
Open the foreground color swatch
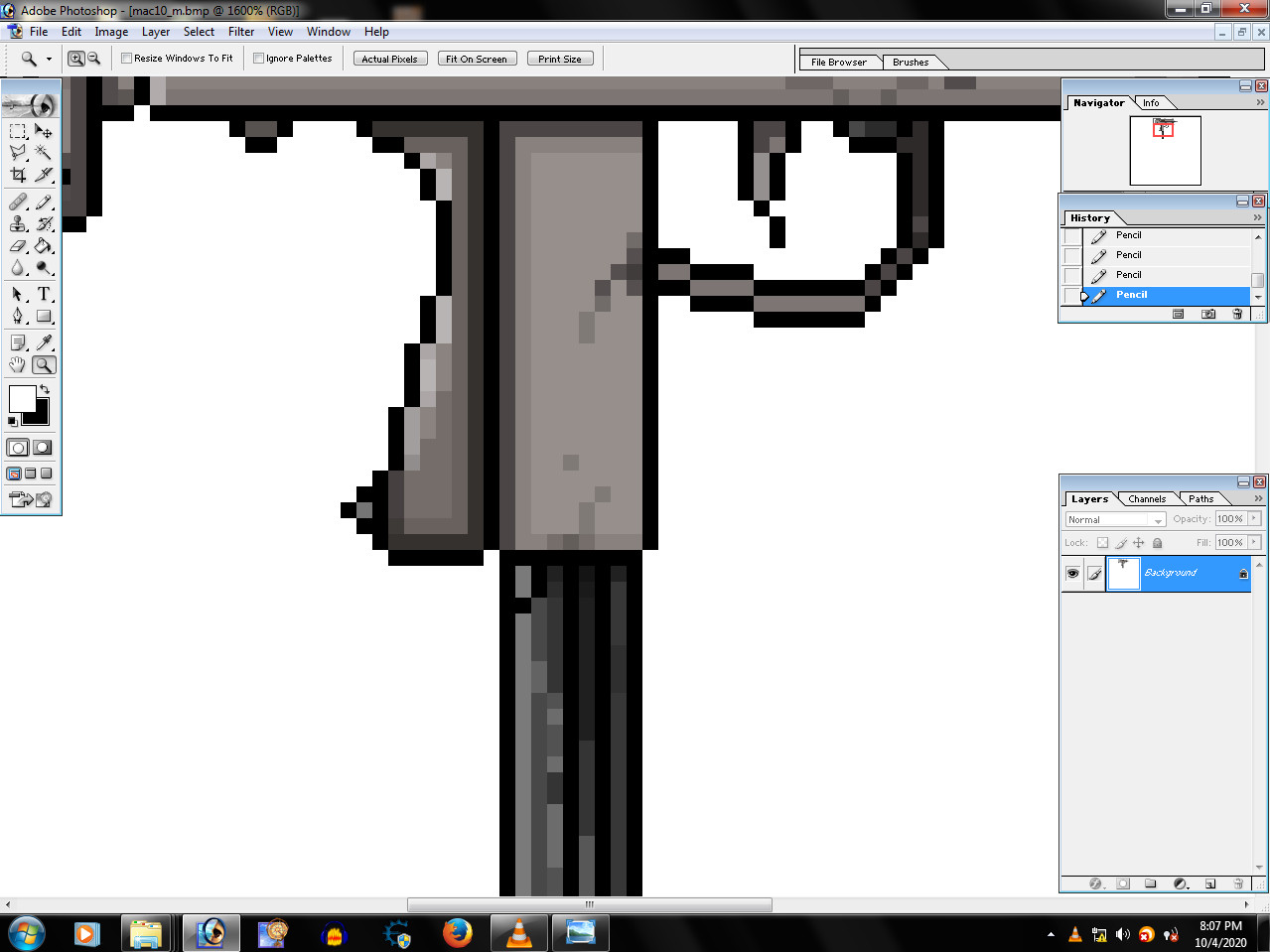(x=20, y=397)
